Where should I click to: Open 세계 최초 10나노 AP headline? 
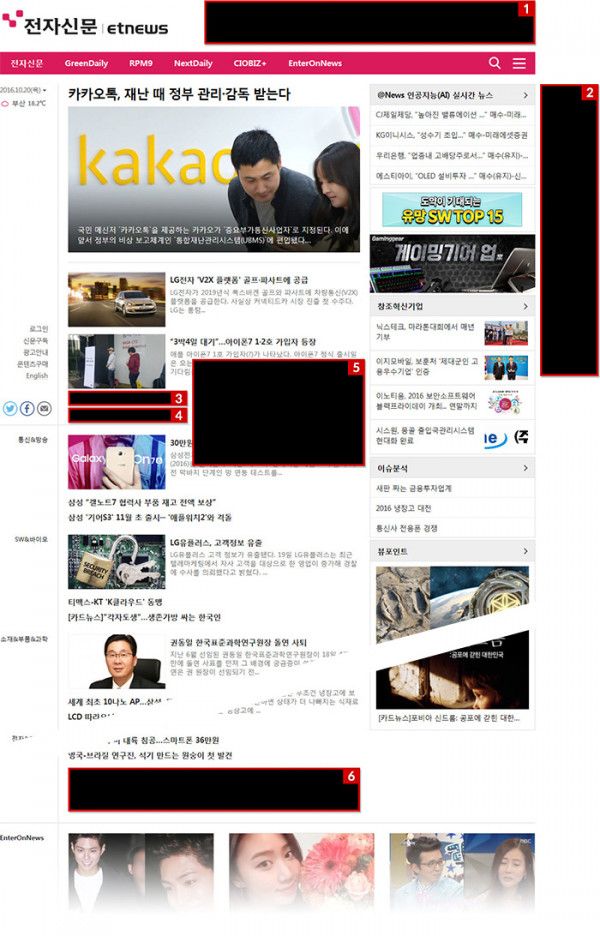(119, 701)
